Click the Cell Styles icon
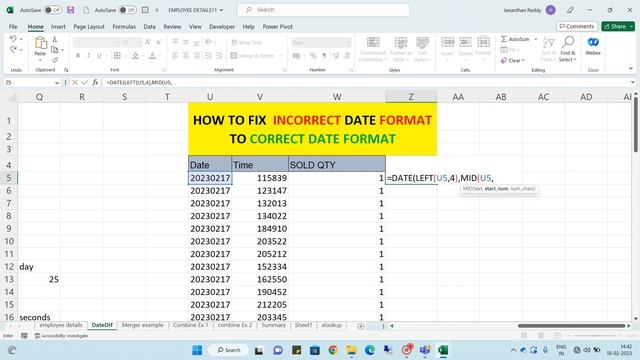This screenshot has width=640, height=360. click(x=422, y=49)
